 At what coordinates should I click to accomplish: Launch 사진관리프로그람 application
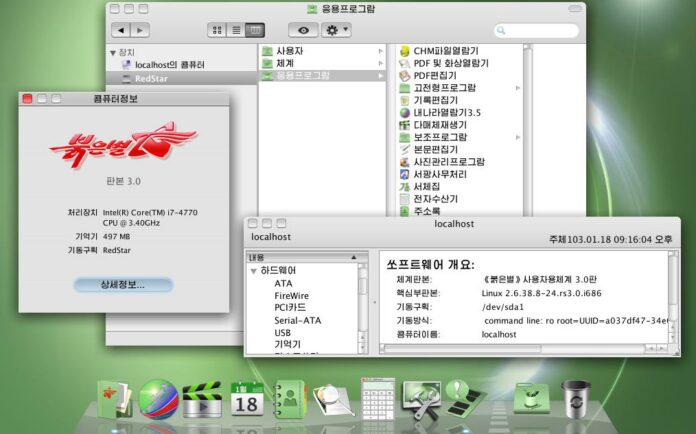pyautogui.click(x=449, y=162)
